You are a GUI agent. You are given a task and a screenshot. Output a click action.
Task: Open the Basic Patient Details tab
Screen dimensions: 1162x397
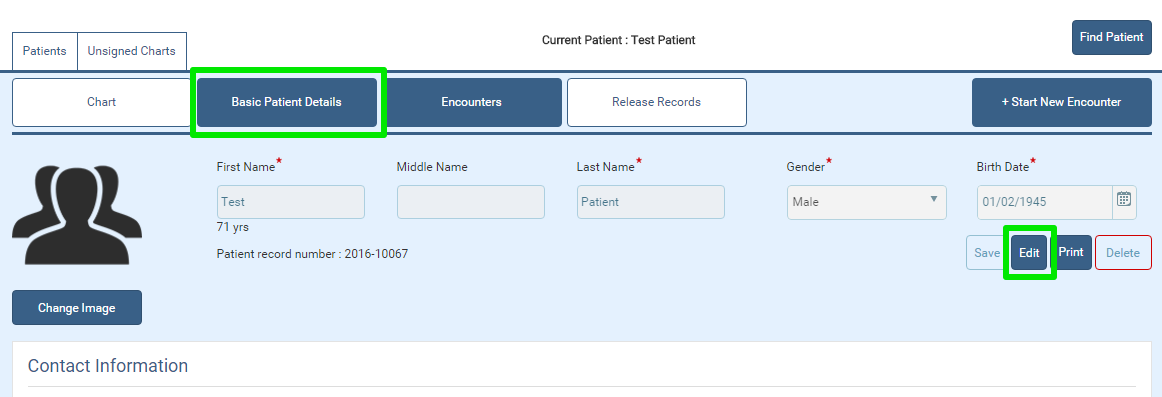pos(287,102)
